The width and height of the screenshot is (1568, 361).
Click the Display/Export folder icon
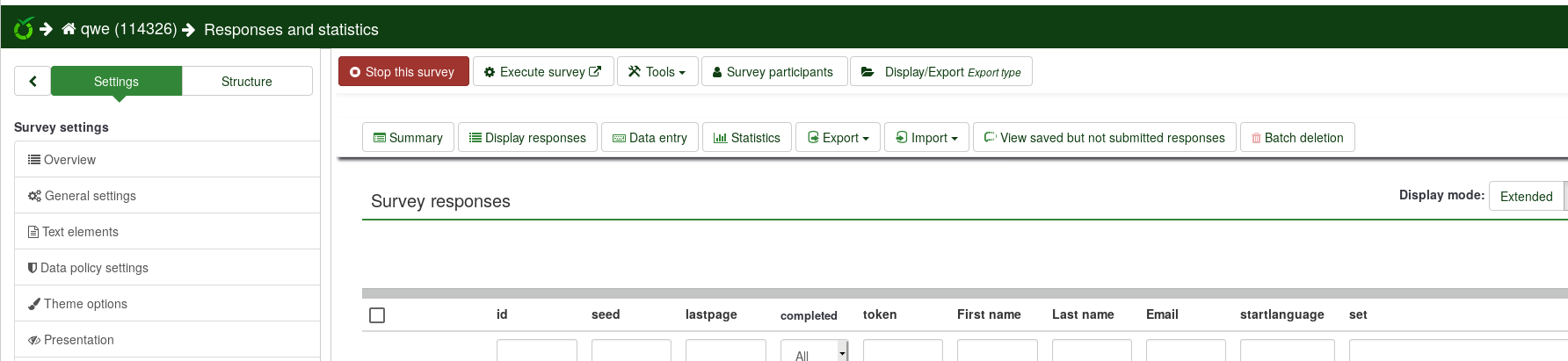[867, 72]
